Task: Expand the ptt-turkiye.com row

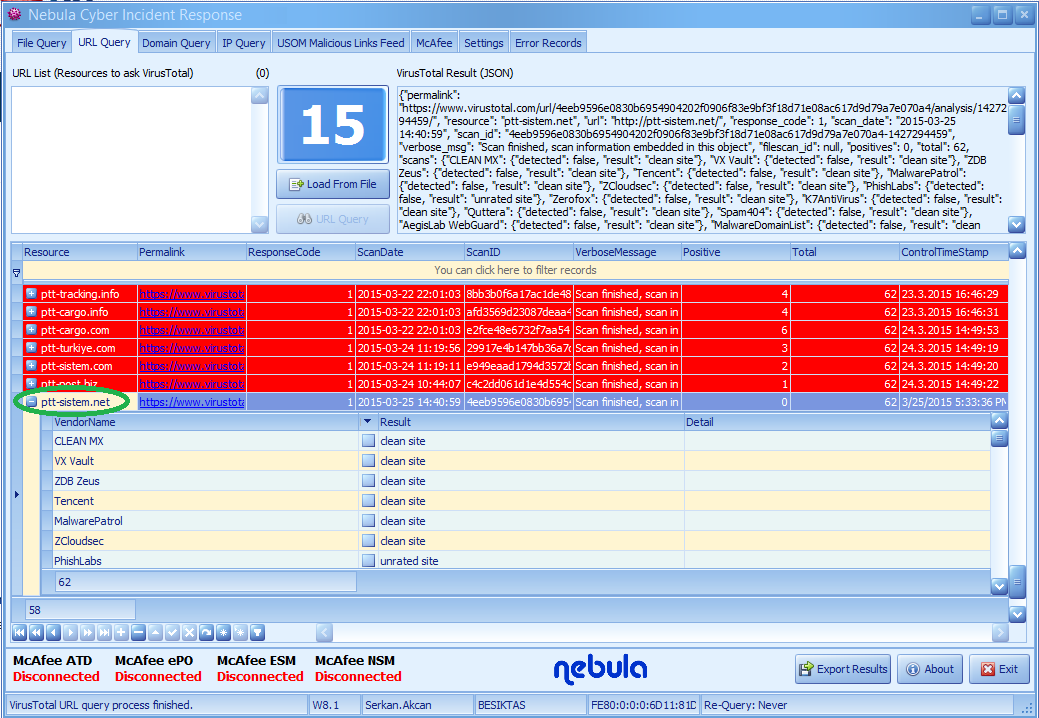Action: pos(31,347)
